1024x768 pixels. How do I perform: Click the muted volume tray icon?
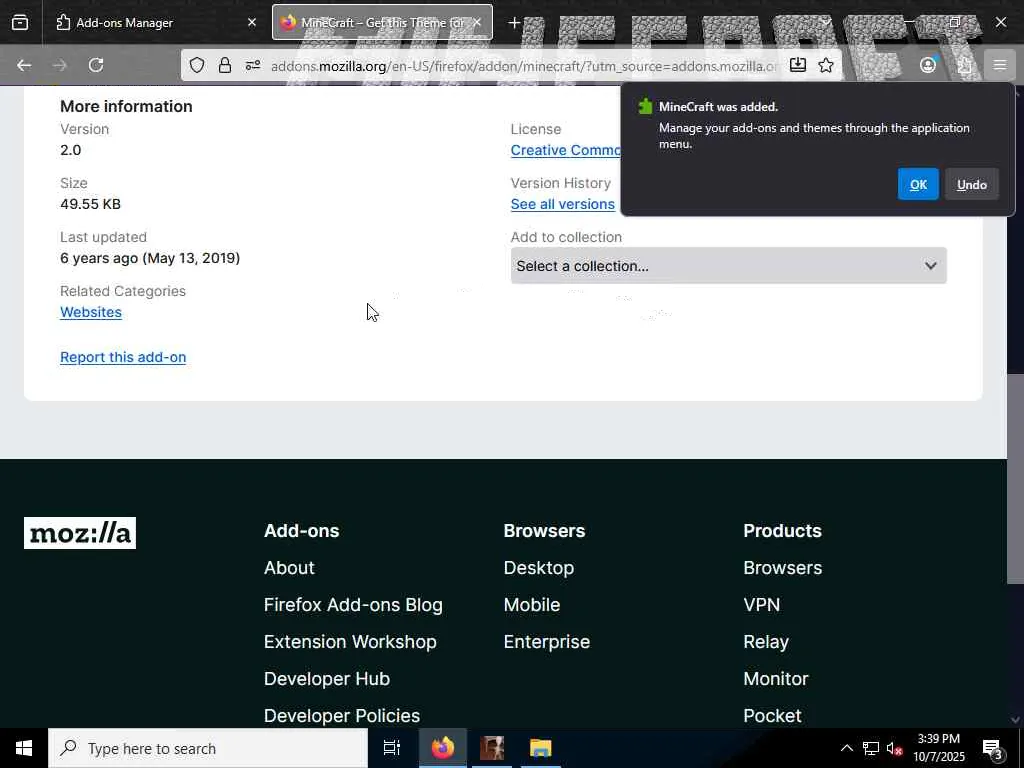[894, 748]
